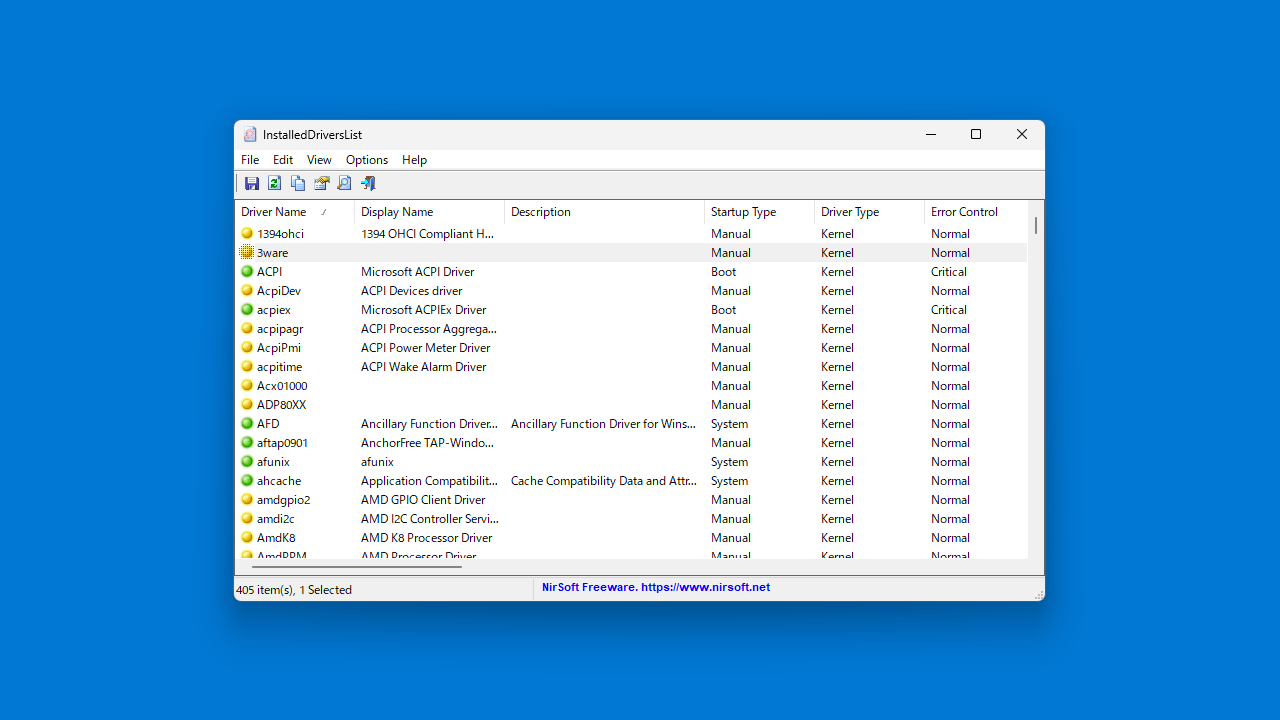Select the 'AMD GPIO Client Driver' cell
Image resolution: width=1280 pixels, height=720 pixels.
423,499
